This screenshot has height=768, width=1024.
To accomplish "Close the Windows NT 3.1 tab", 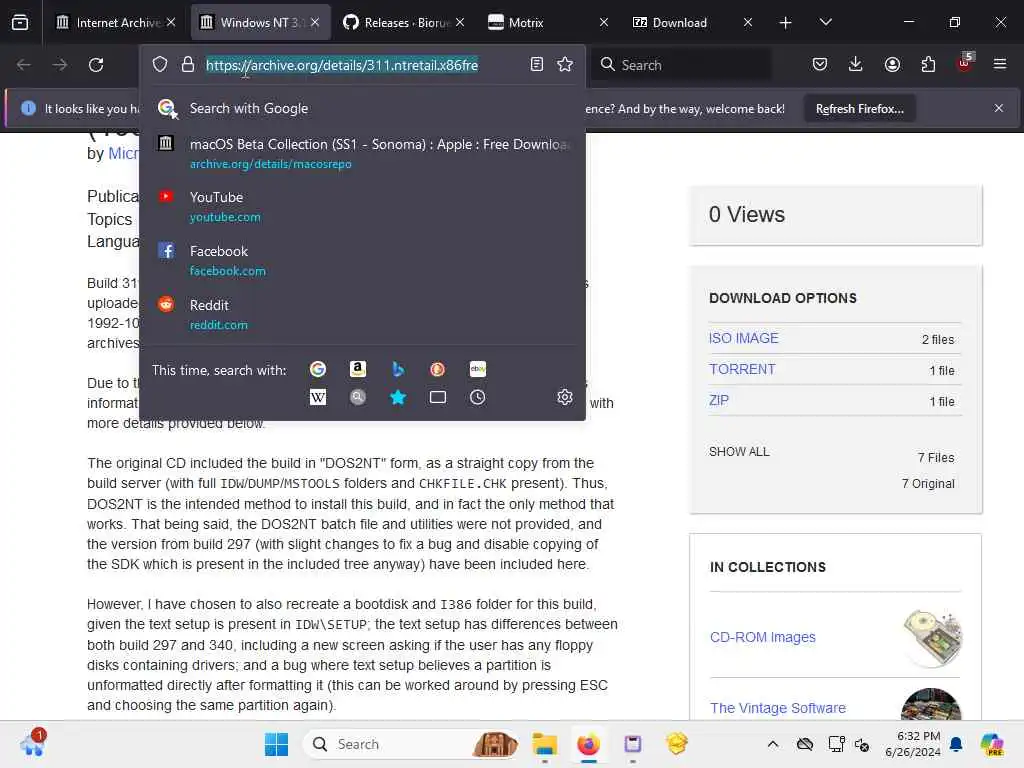I will [315, 22].
